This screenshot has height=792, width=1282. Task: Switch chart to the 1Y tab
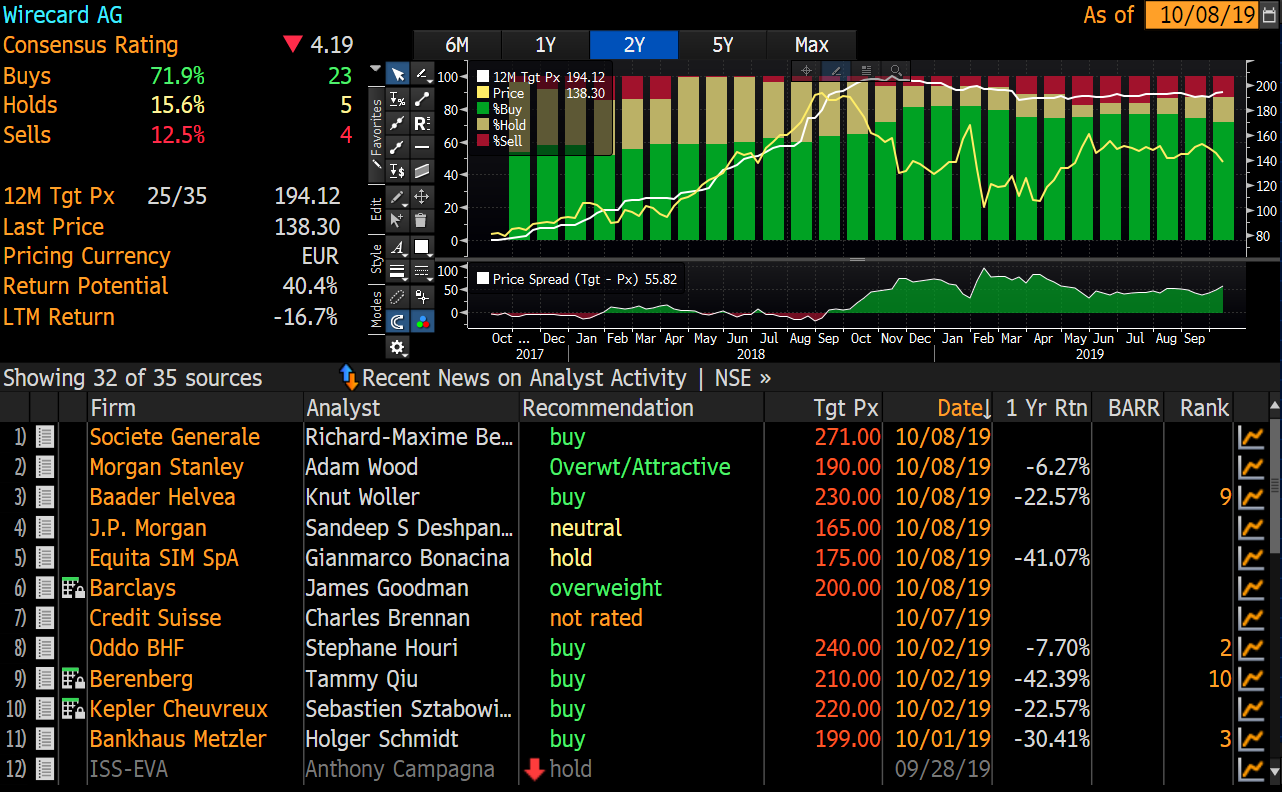(545, 45)
